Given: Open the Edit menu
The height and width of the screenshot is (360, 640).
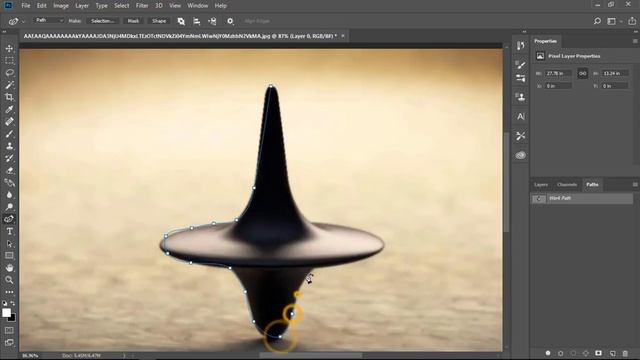Looking at the screenshot, I should 42,6.
